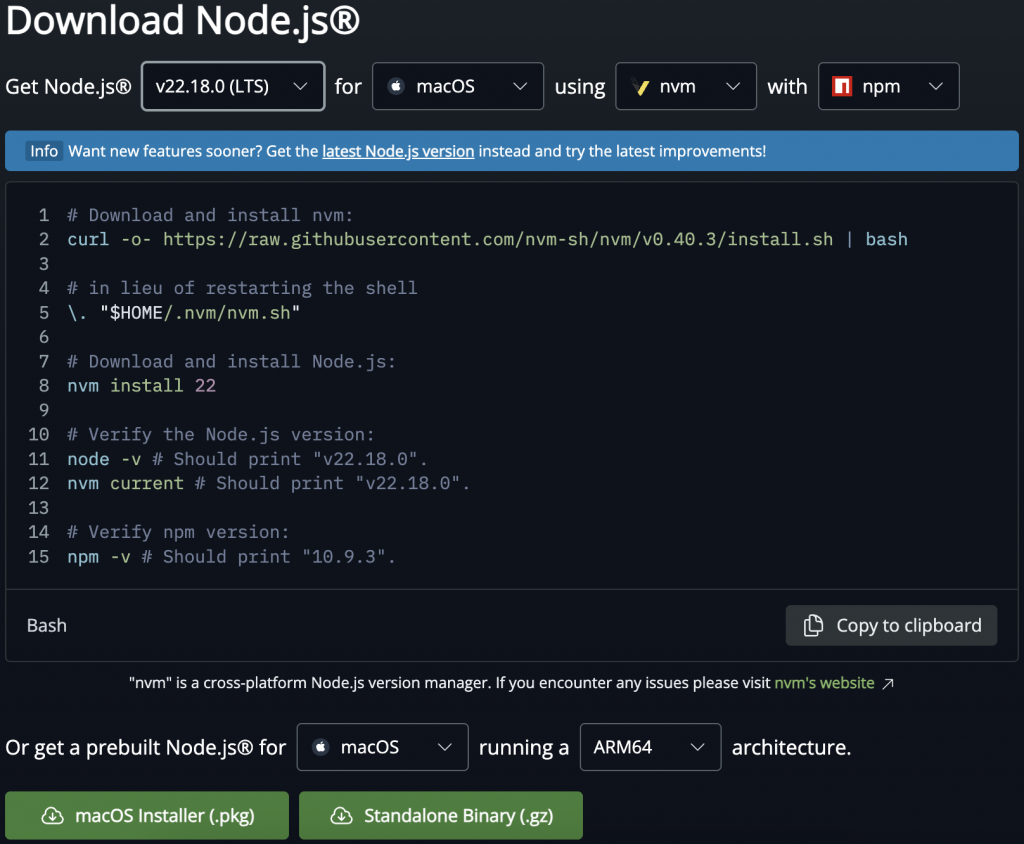Open the macOS platform dropdown in top row
This screenshot has height=844, width=1024.
point(458,86)
